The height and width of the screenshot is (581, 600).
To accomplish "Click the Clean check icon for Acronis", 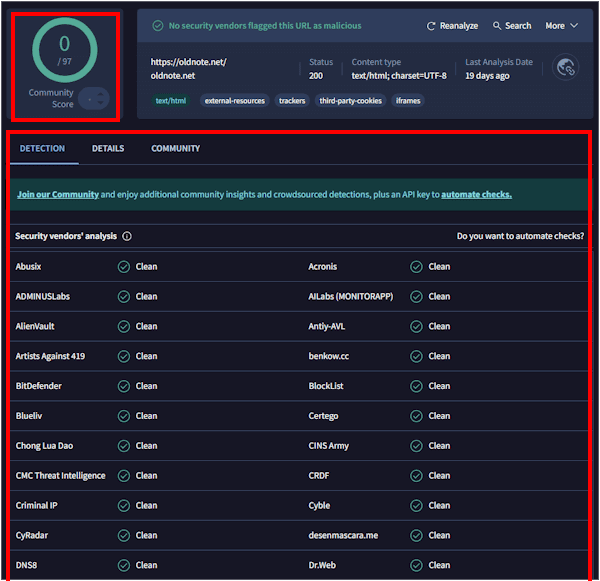I will [416, 267].
